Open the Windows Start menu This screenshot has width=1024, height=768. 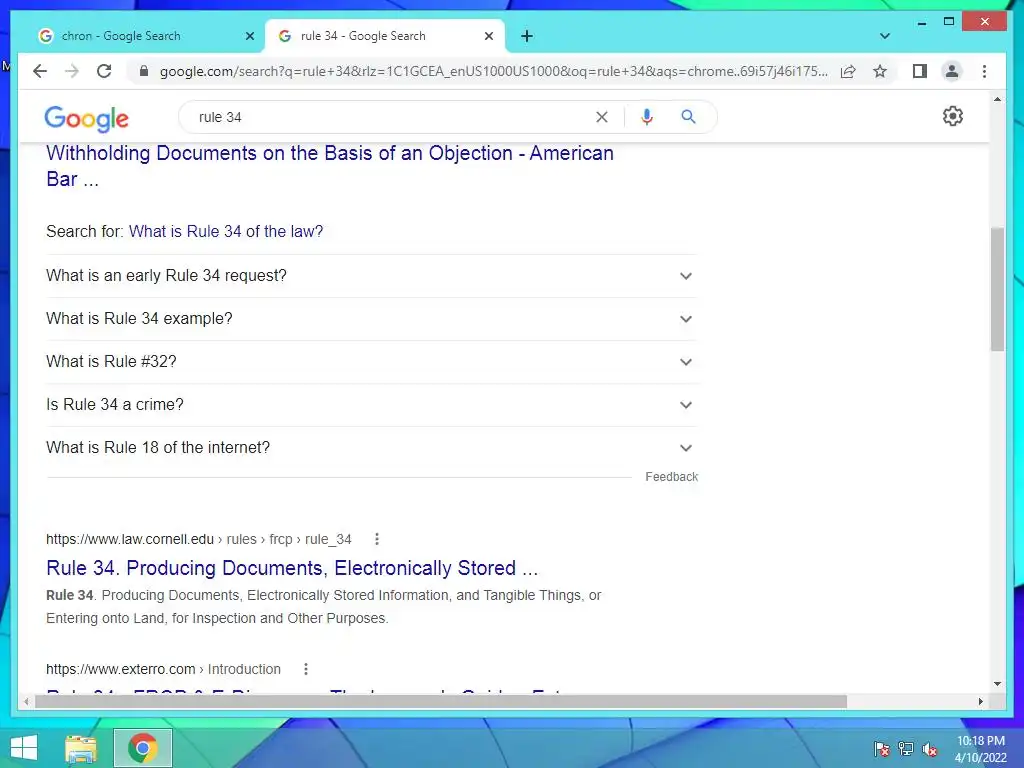point(24,748)
